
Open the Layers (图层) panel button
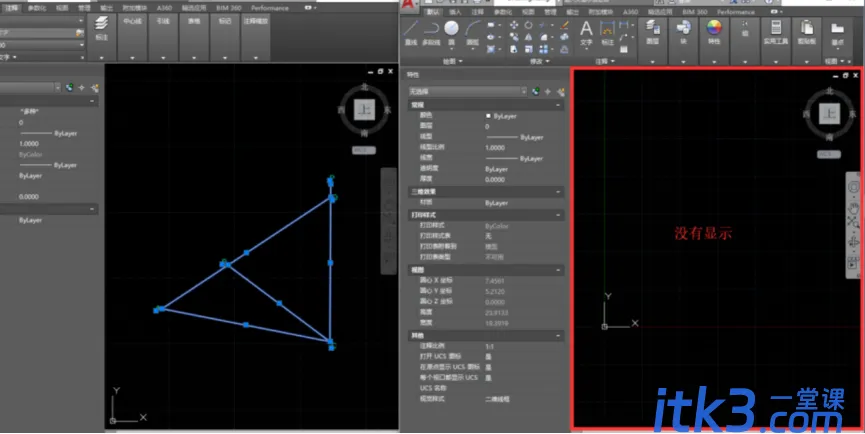click(653, 33)
